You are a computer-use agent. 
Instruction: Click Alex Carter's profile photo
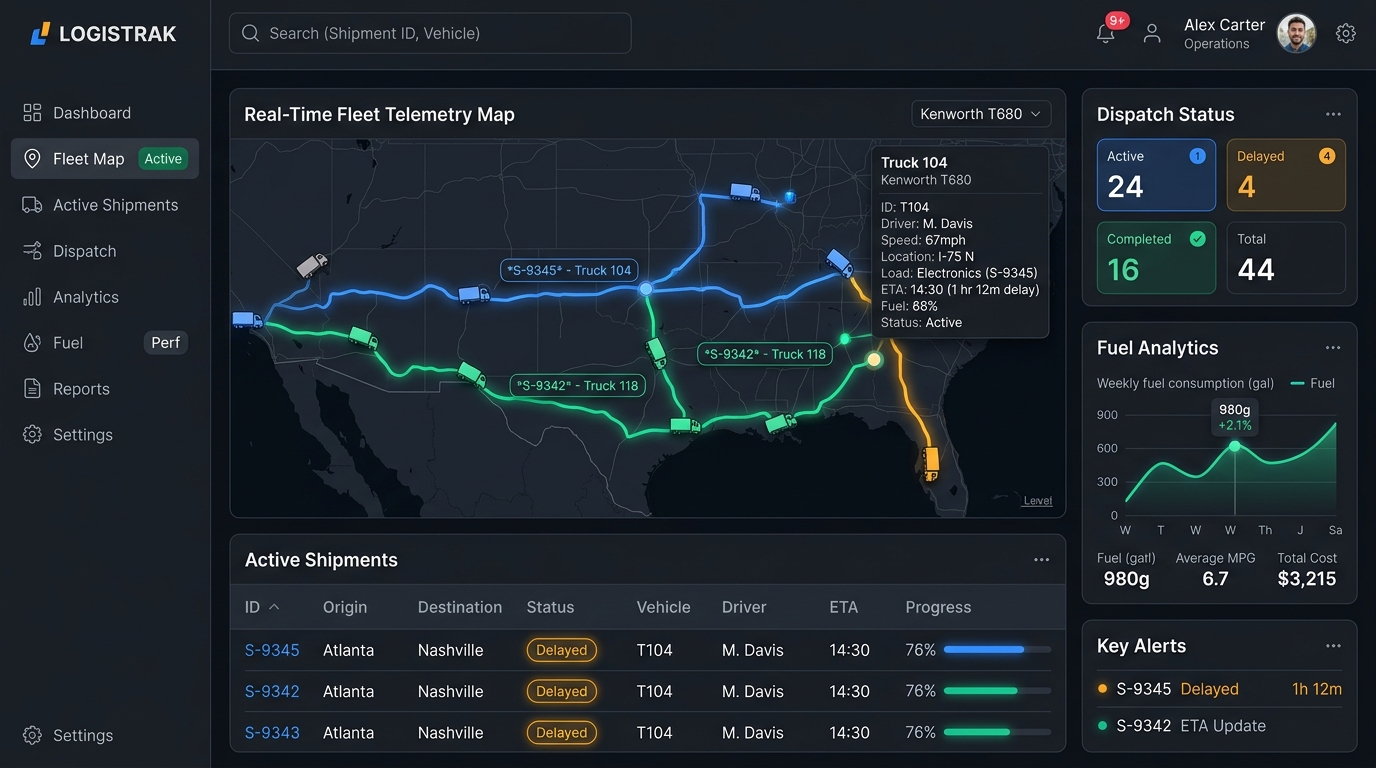tap(1297, 33)
